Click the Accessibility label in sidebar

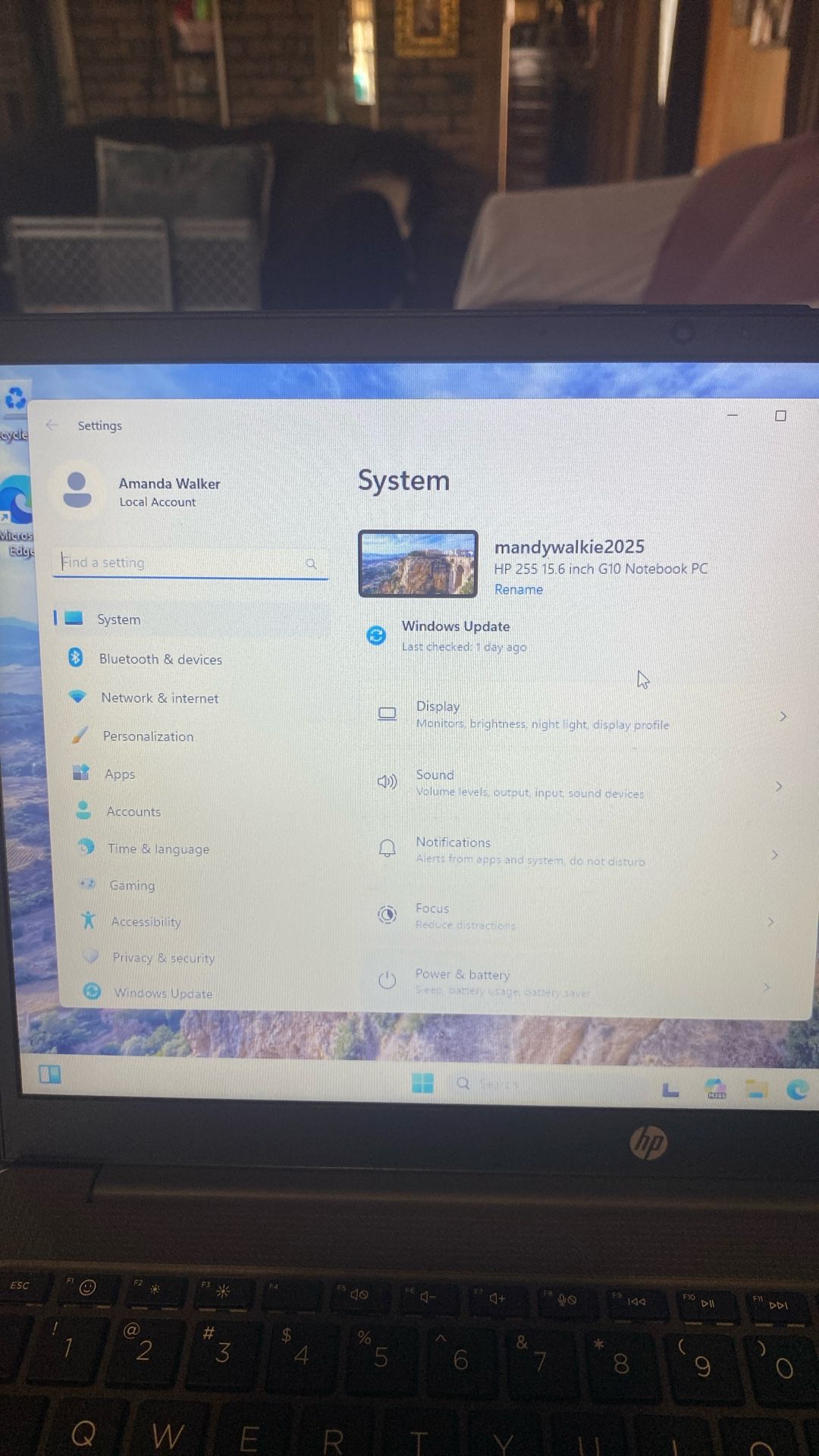click(x=146, y=921)
